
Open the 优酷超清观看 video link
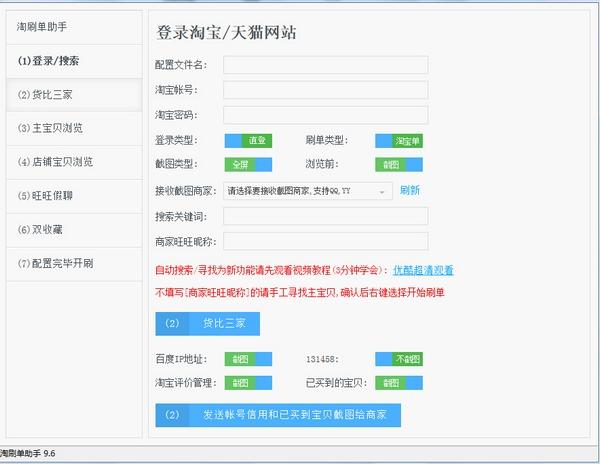click(423, 270)
